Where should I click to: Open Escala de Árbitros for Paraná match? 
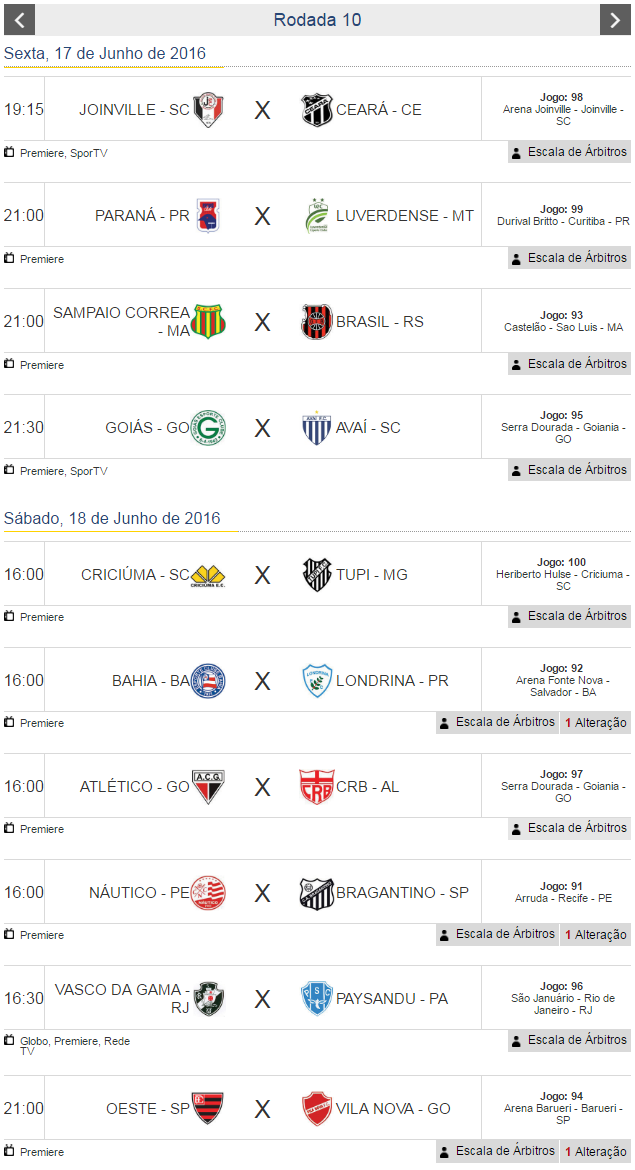pos(569,258)
